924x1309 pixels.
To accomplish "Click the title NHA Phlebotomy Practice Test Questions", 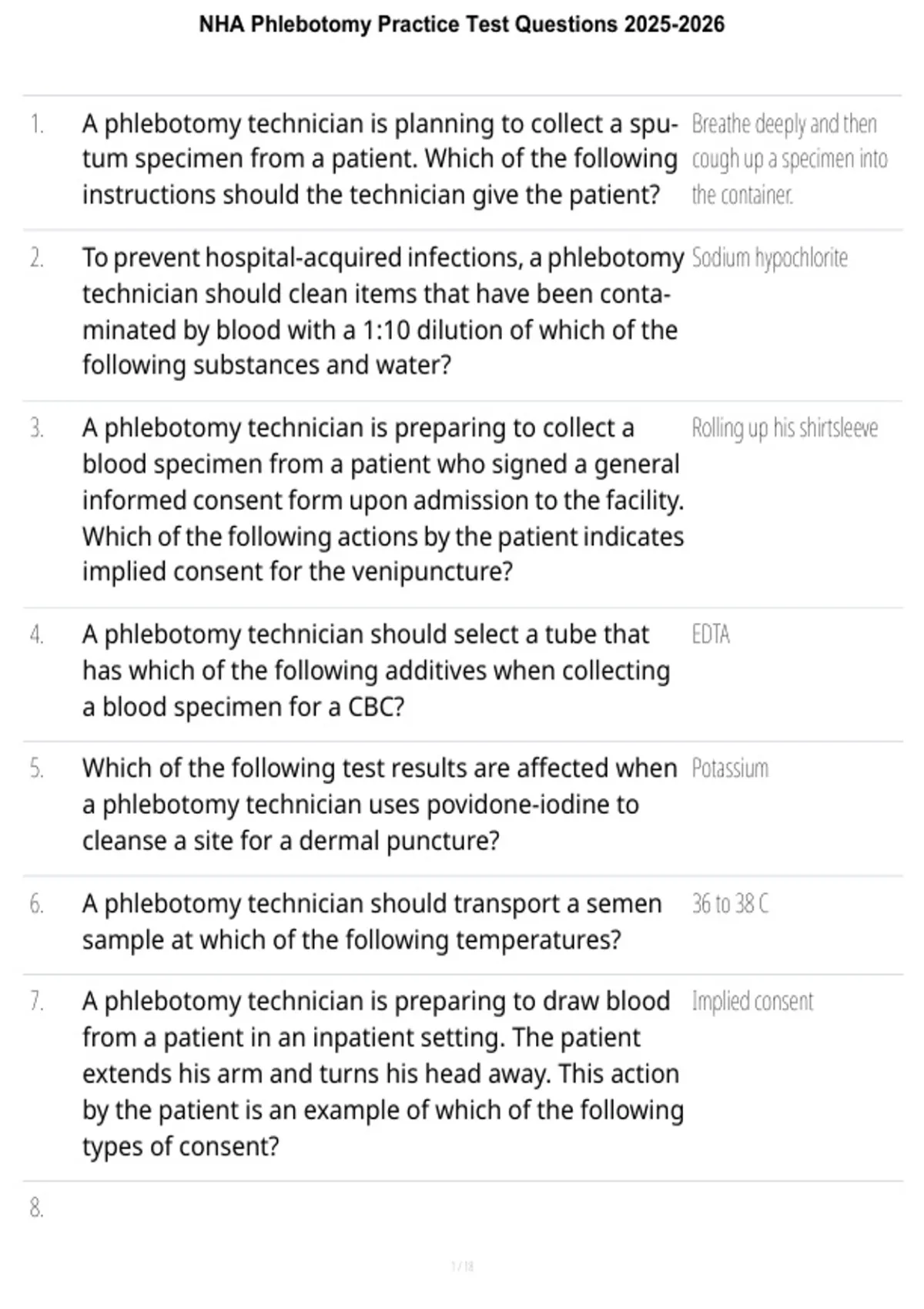I will 462,25.
